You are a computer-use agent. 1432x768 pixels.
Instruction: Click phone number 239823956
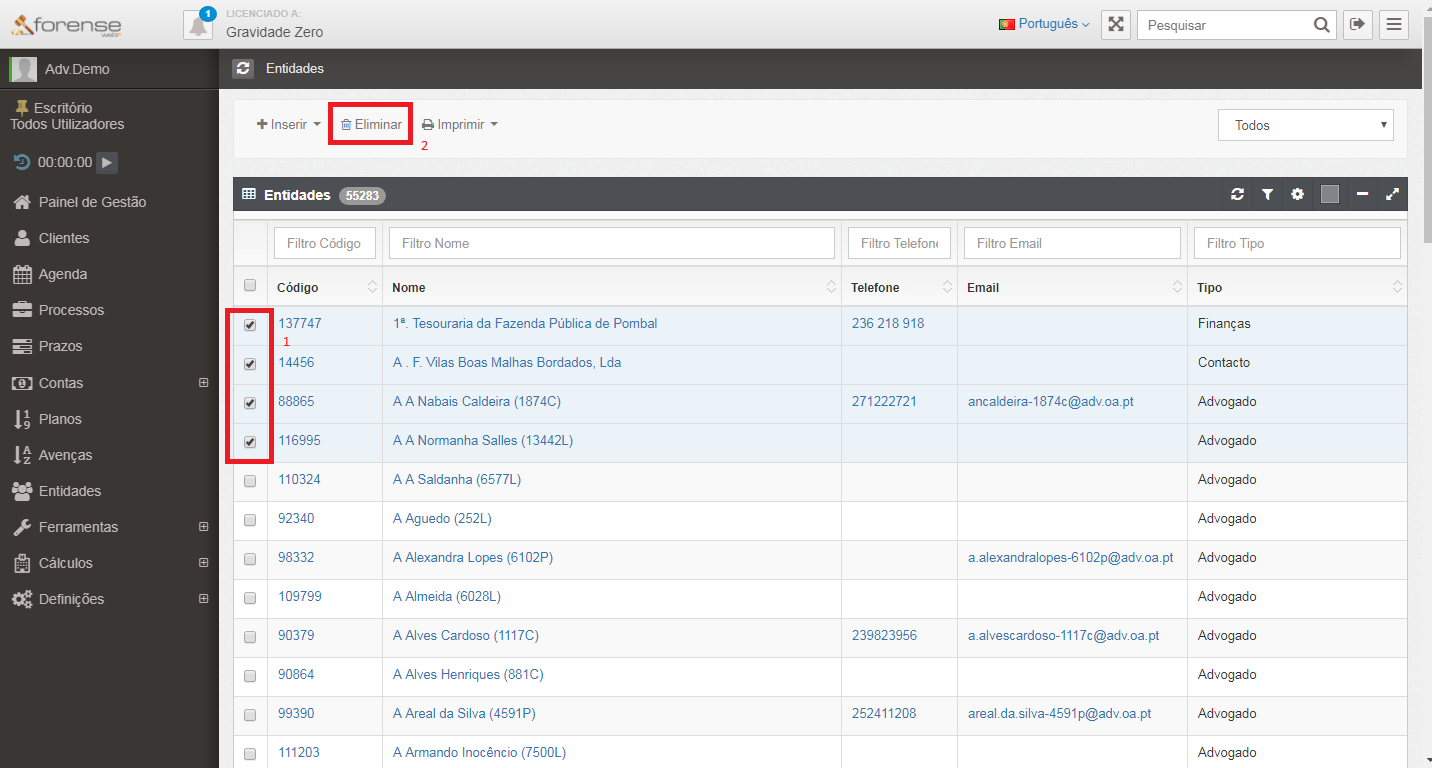coord(884,636)
